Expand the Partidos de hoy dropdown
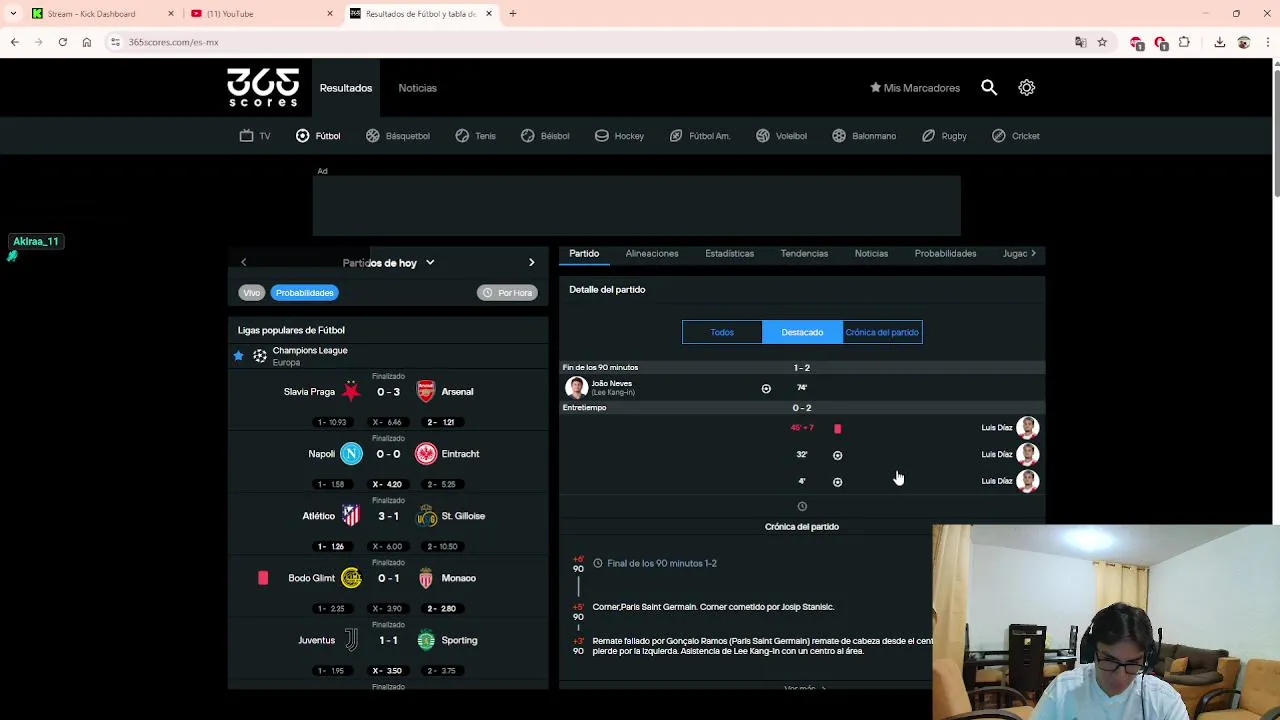1280x720 pixels. (x=389, y=263)
